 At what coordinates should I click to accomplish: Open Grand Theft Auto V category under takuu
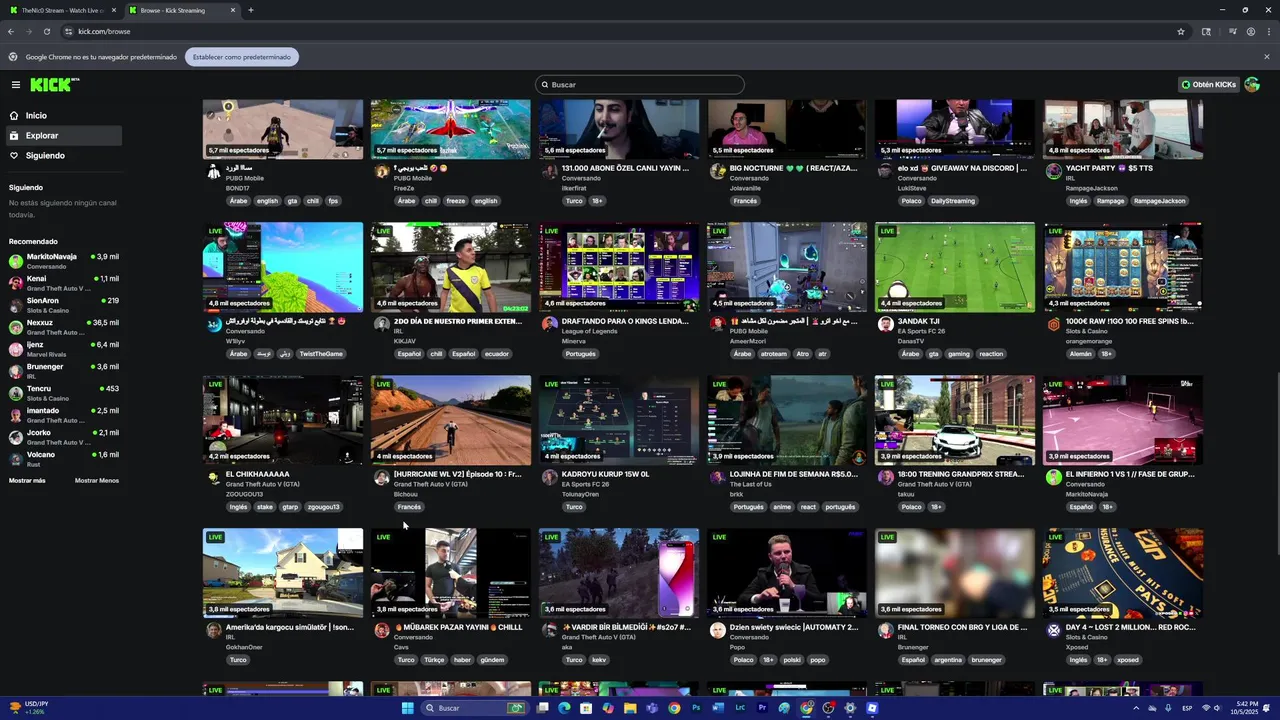(934, 484)
